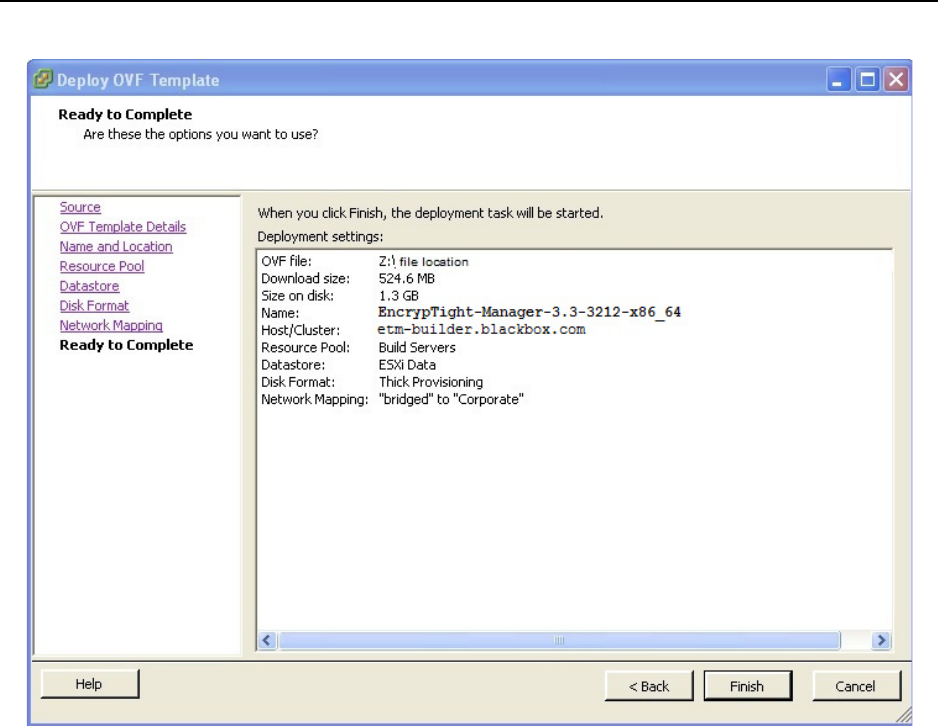
Task: Select the Ready to Complete step in sidebar
Action: [126, 345]
